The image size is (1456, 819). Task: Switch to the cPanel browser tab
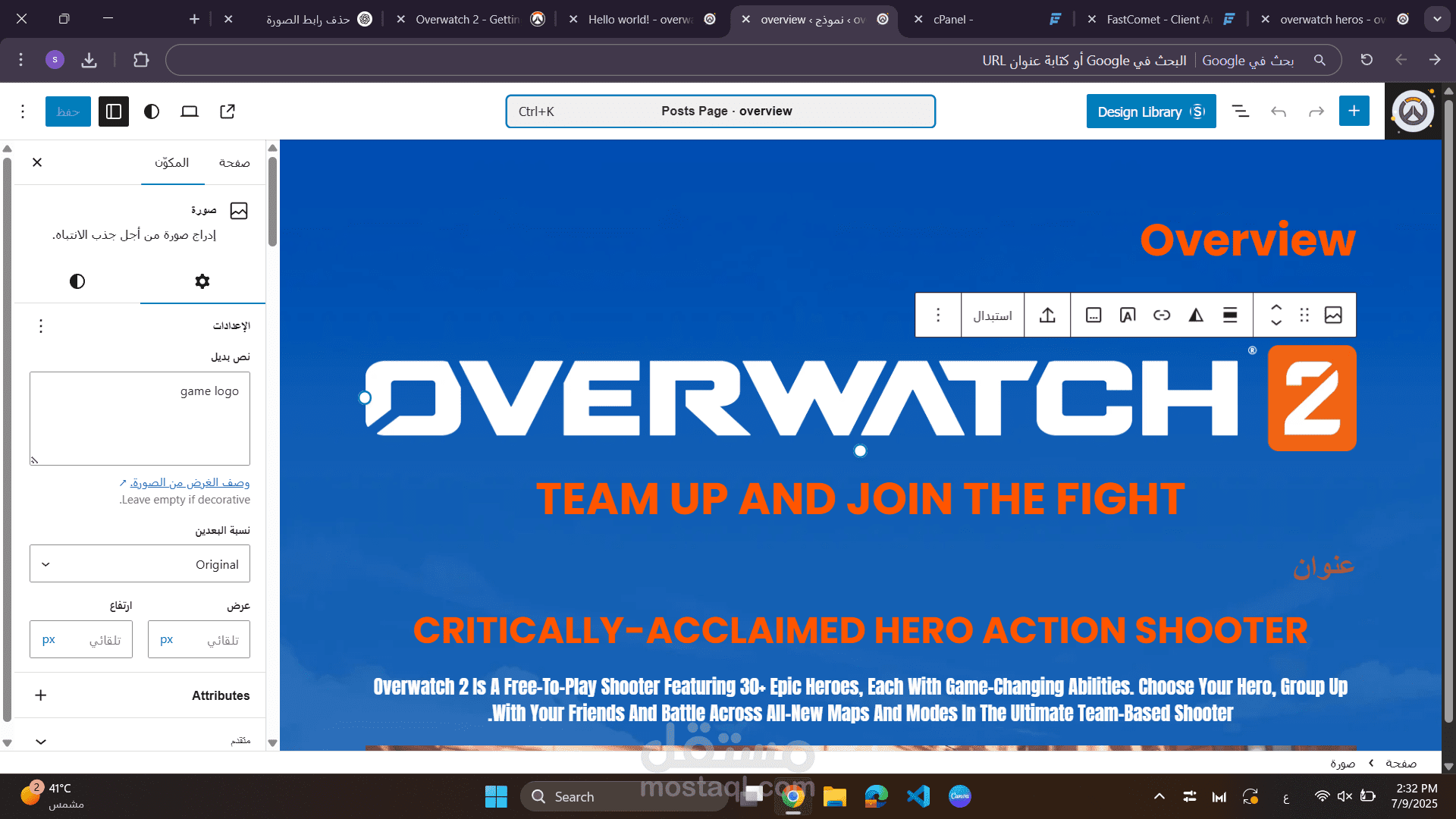tap(987, 20)
